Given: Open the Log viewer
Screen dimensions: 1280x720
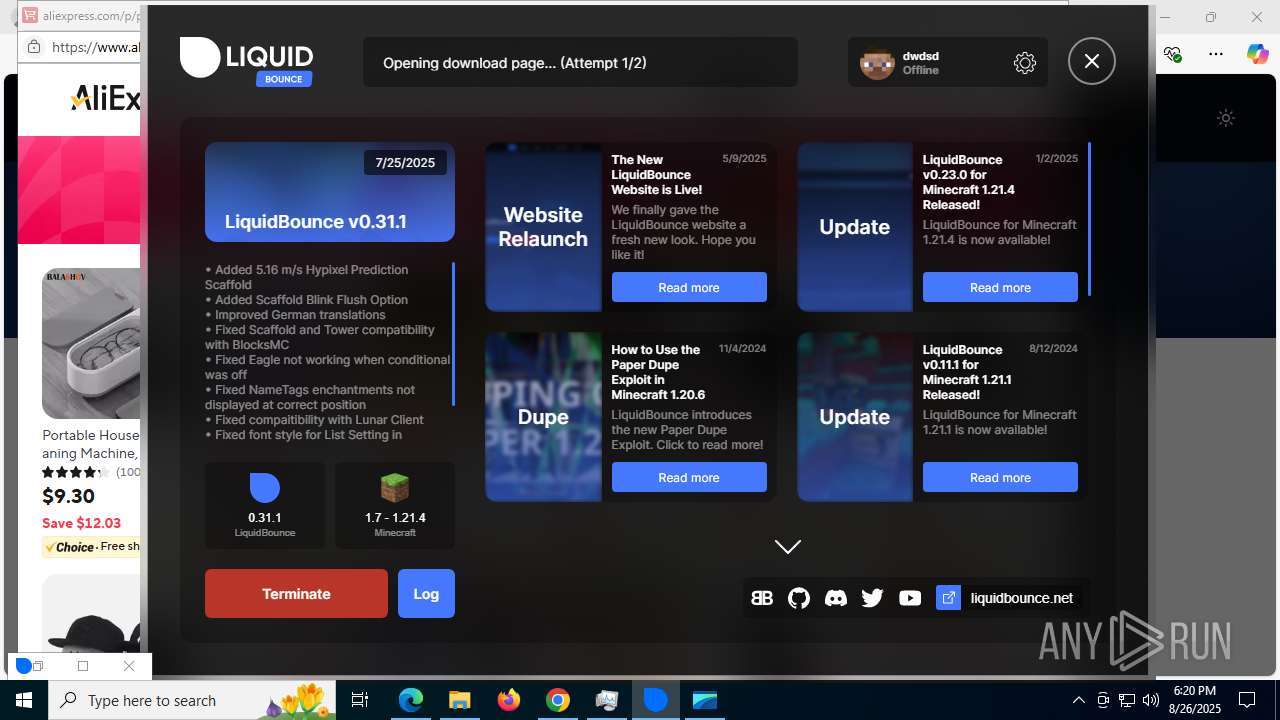Looking at the screenshot, I should 426,594.
